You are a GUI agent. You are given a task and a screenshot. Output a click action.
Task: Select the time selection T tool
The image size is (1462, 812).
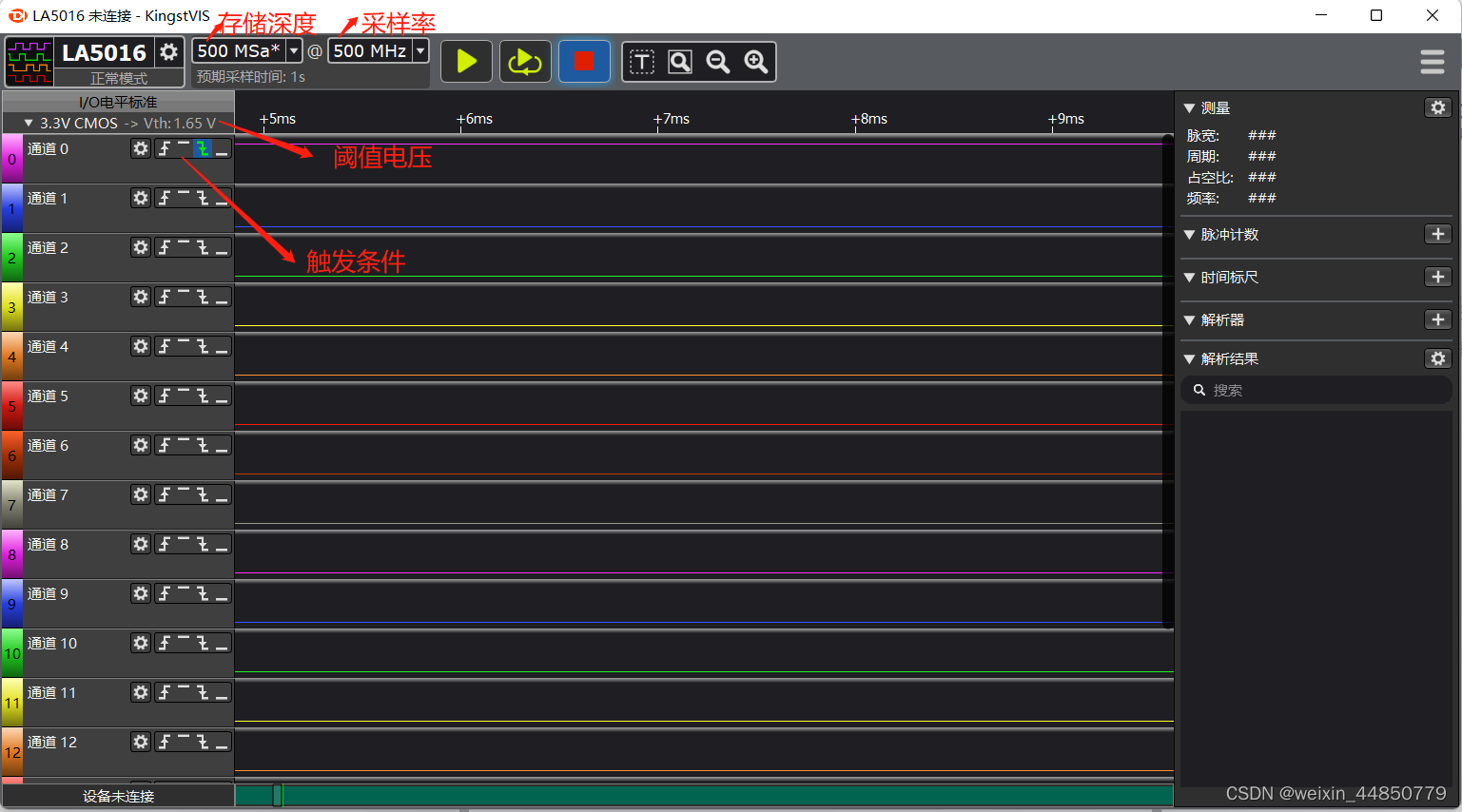pyautogui.click(x=642, y=62)
